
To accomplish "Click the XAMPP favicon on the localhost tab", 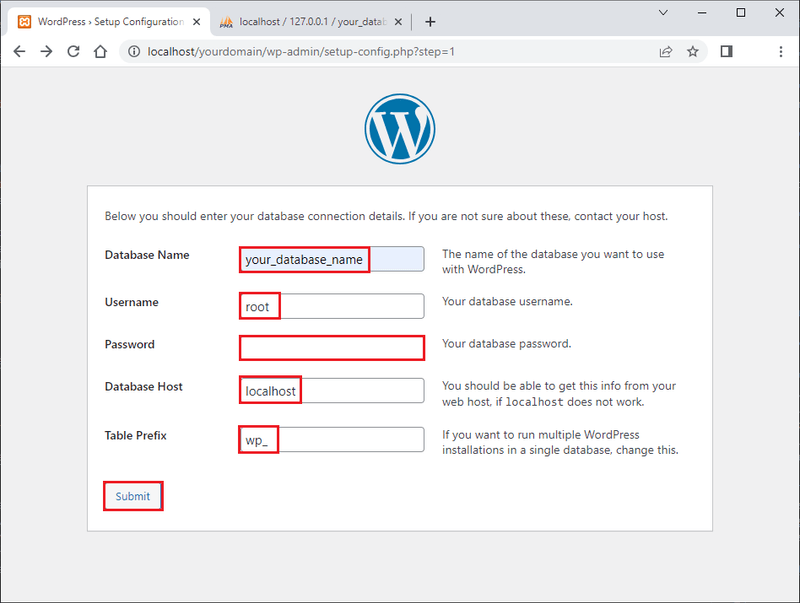I will (x=226, y=20).
